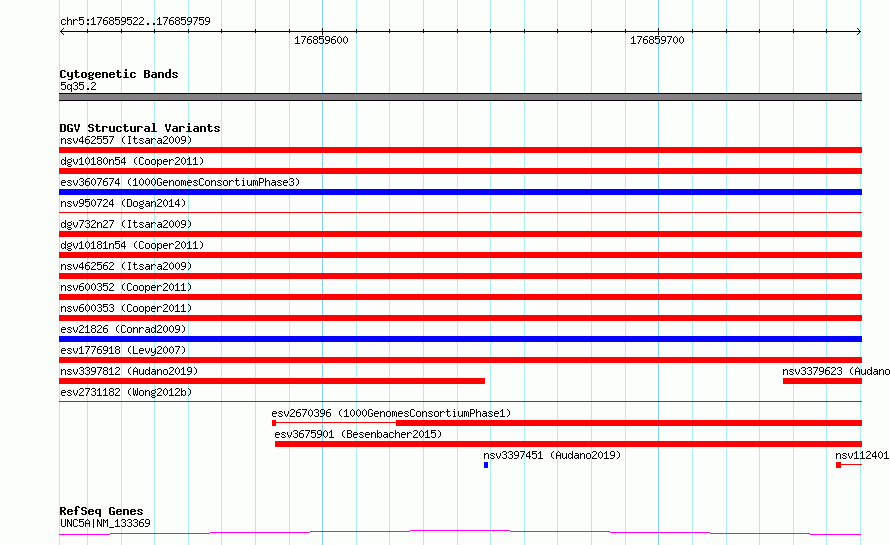Screen dimensions: 890x545
Task: Click the red bar under esv1776918
Action: [460, 360]
